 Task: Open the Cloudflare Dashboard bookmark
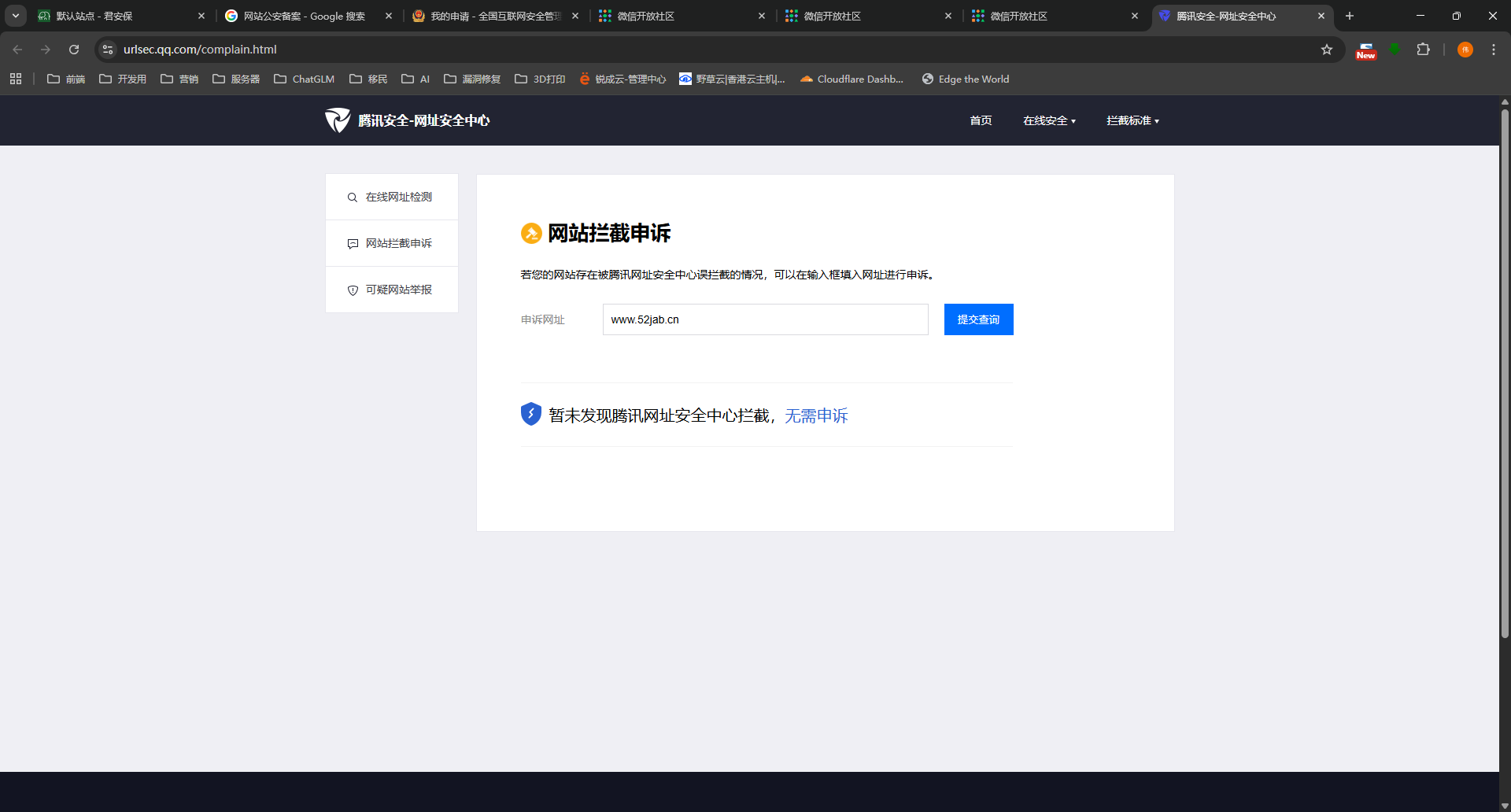pyautogui.click(x=852, y=79)
